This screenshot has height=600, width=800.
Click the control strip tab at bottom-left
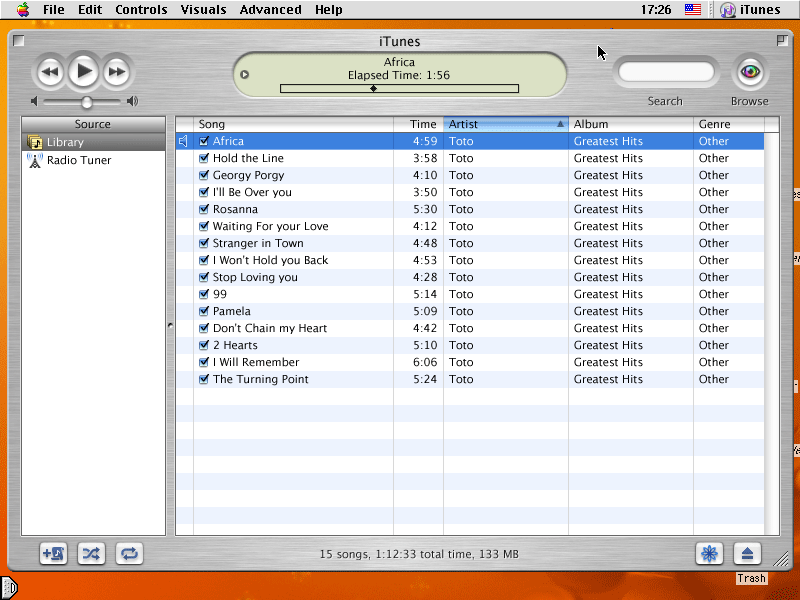(x=9, y=588)
